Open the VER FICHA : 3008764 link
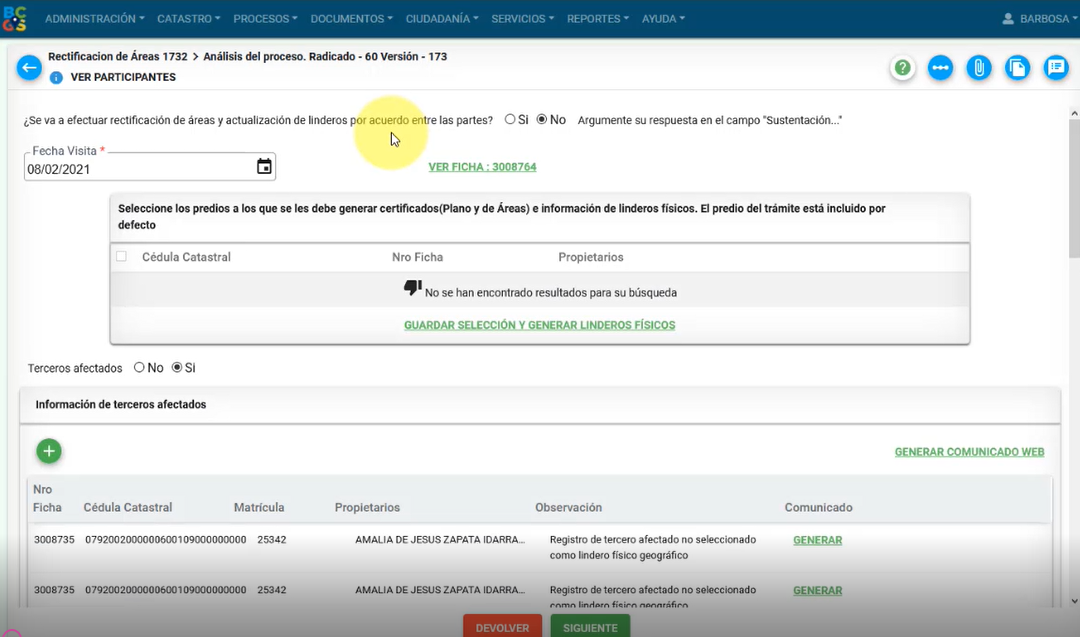 tap(482, 167)
